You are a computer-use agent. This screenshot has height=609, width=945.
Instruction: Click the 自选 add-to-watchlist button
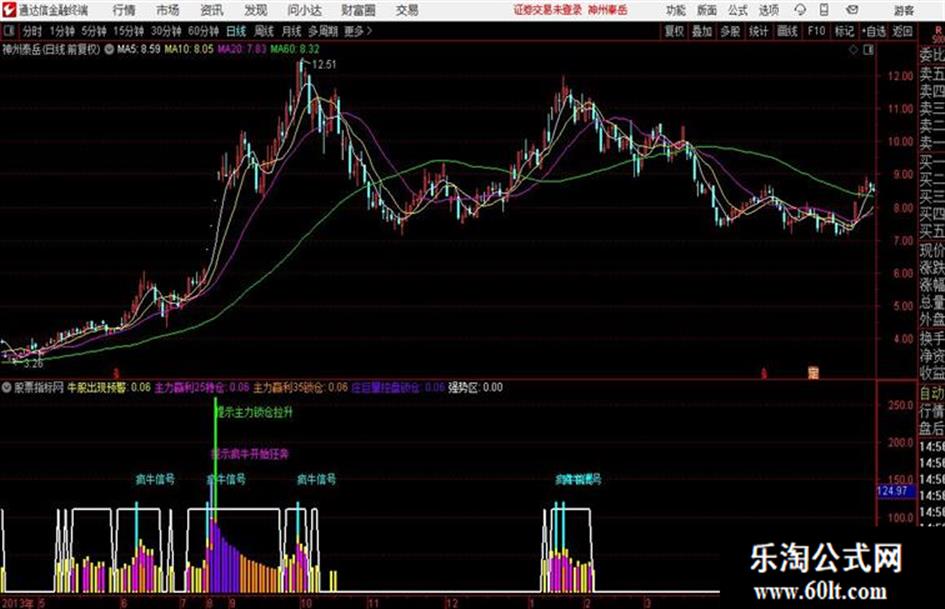click(873, 31)
